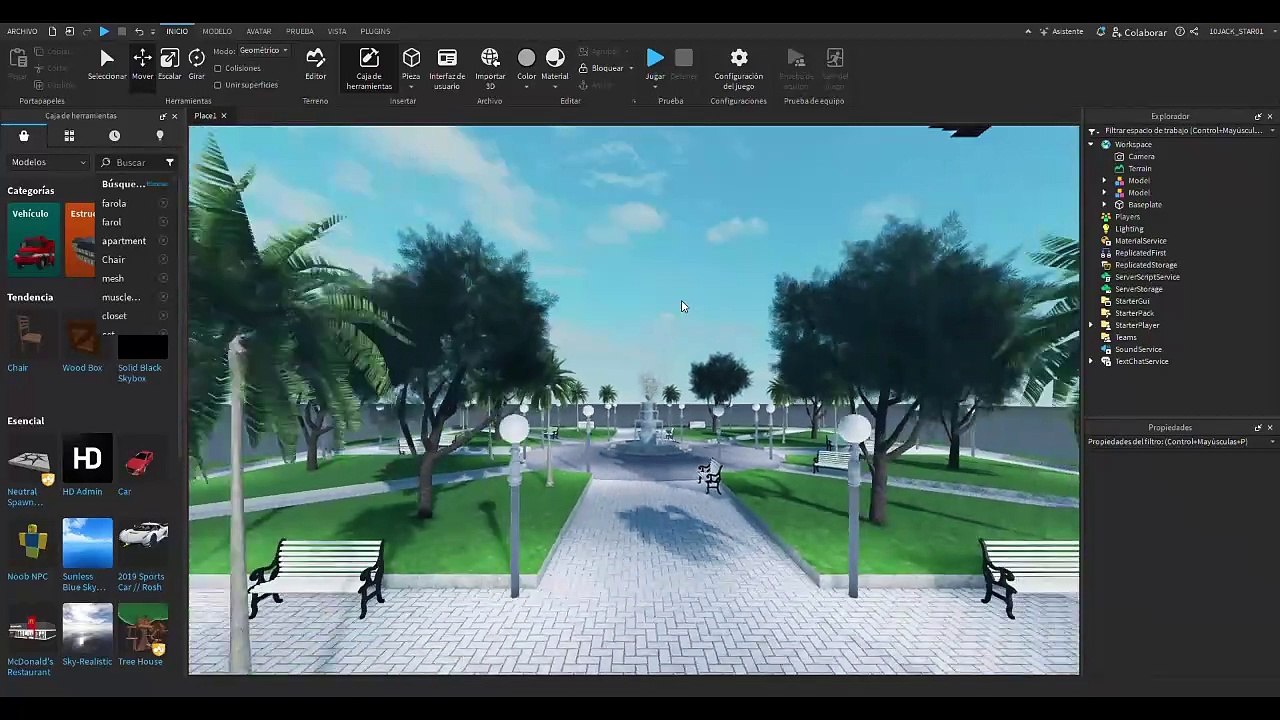Open toolbox search filter funnel
This screenshot has height=720, width=1280.
click(x=170, y=162)
